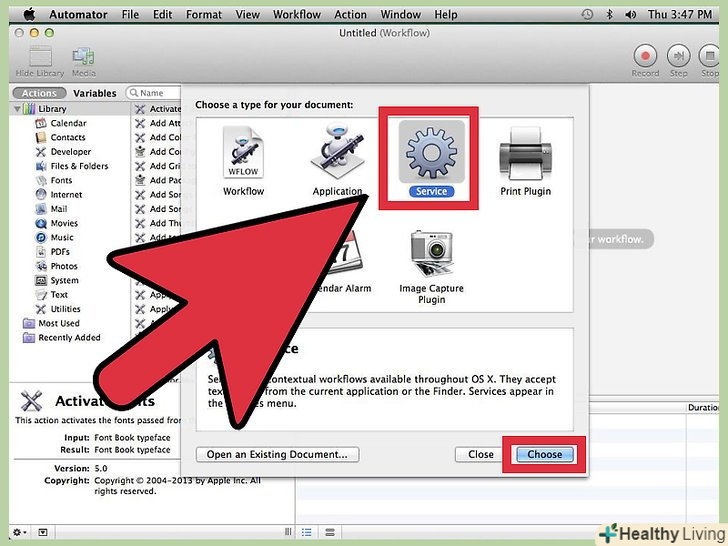Select Movies category in Library

[64, 223]
